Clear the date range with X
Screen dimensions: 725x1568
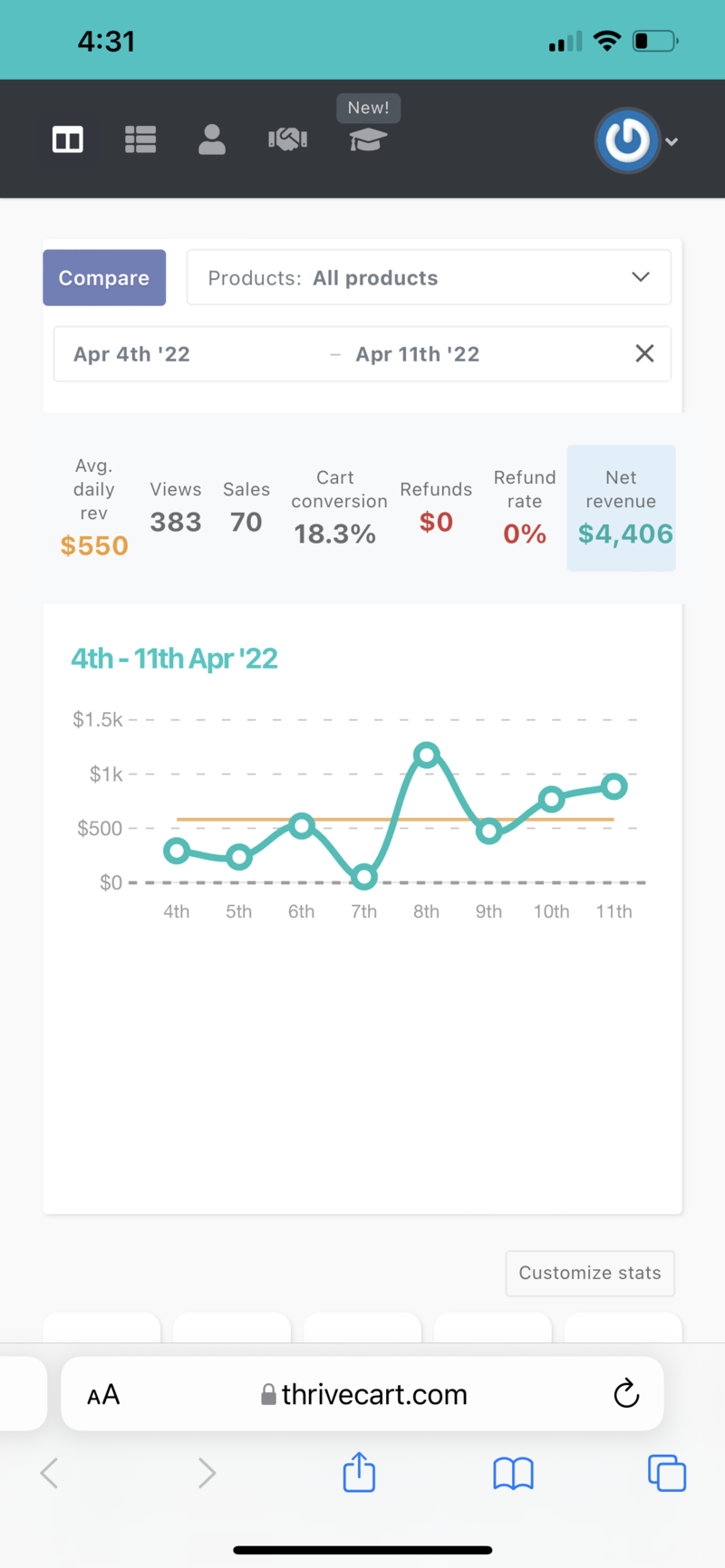click(x=644, y=353)
